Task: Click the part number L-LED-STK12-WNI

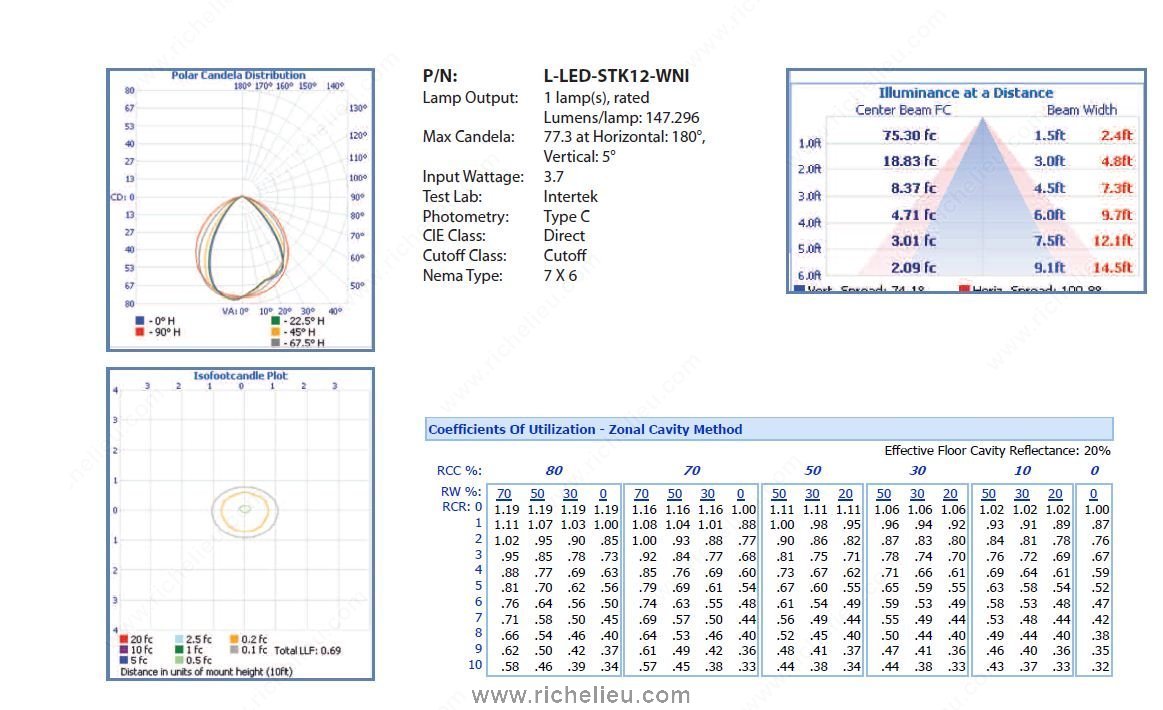Action: pos(616,76)
